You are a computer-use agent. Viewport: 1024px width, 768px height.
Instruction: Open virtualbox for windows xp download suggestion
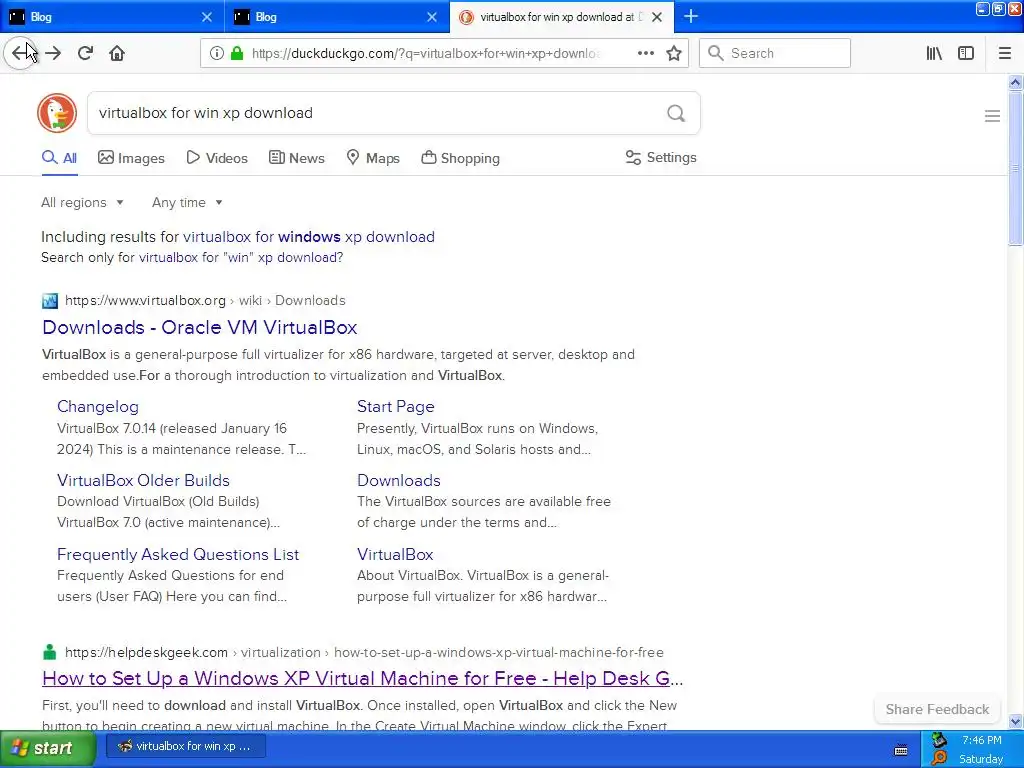(309, 236)
